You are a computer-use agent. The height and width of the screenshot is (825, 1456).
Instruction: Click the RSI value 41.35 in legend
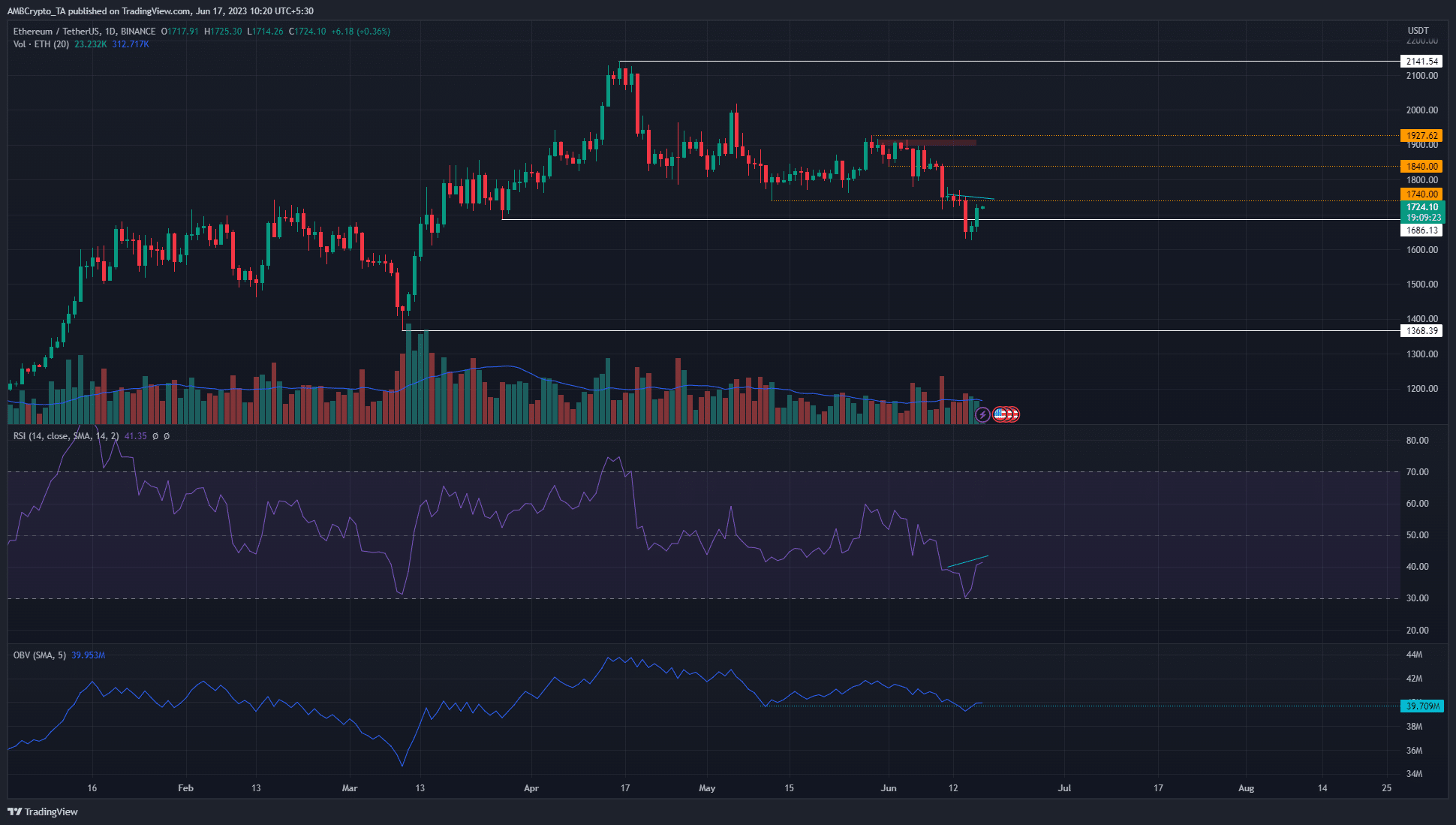[136, 436]
